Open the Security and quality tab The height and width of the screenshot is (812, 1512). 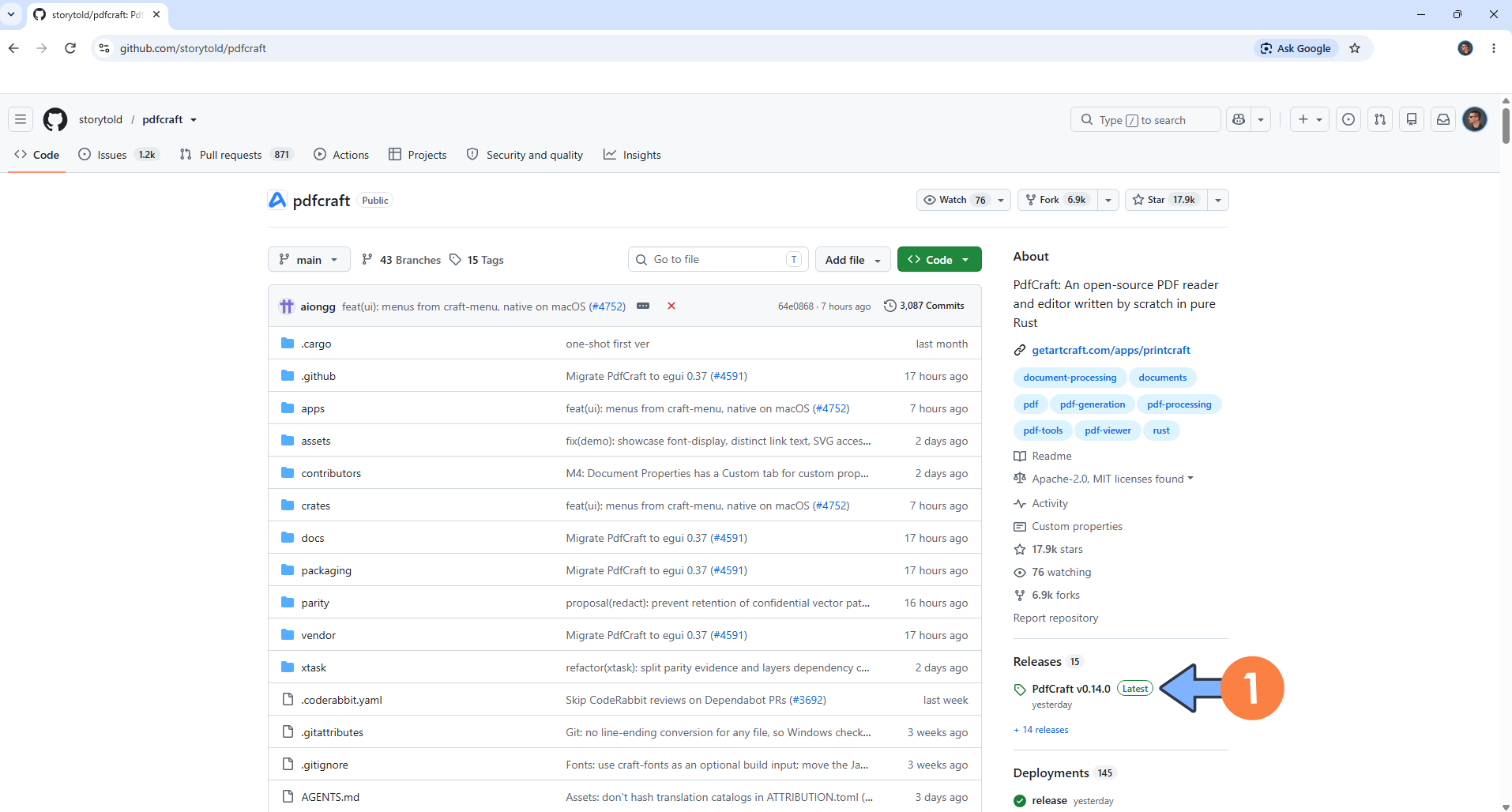[525, 155]
